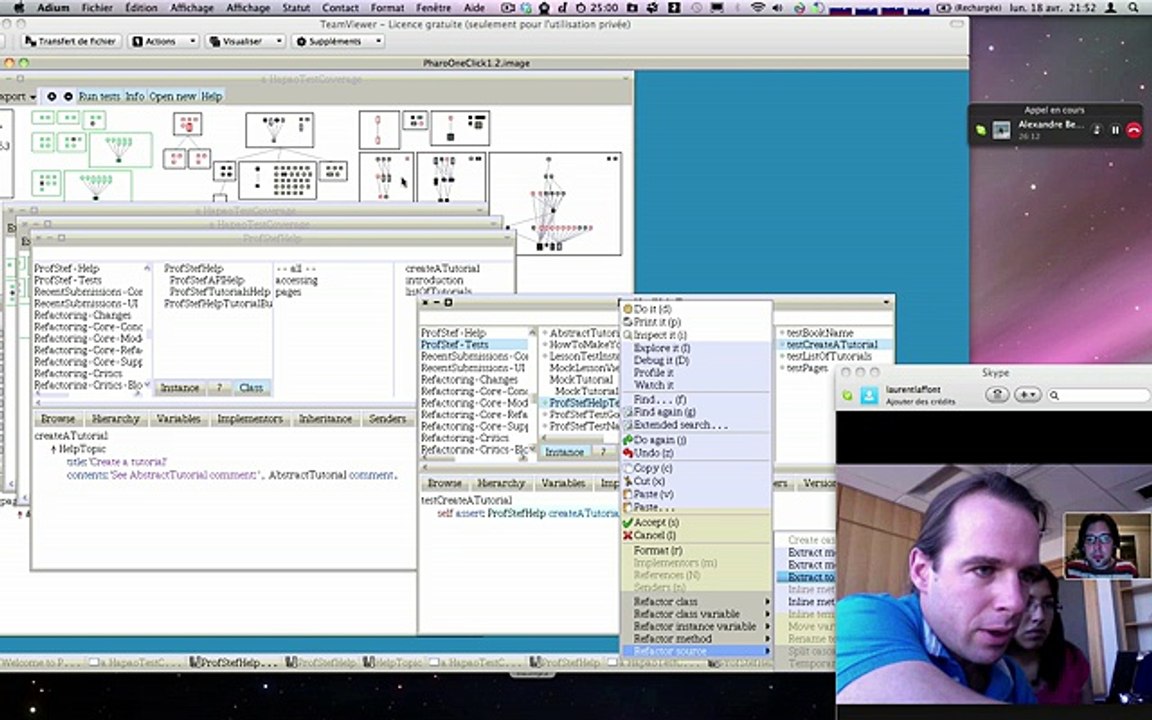Click the volume icon in menu bar

[x=777, y=7]
